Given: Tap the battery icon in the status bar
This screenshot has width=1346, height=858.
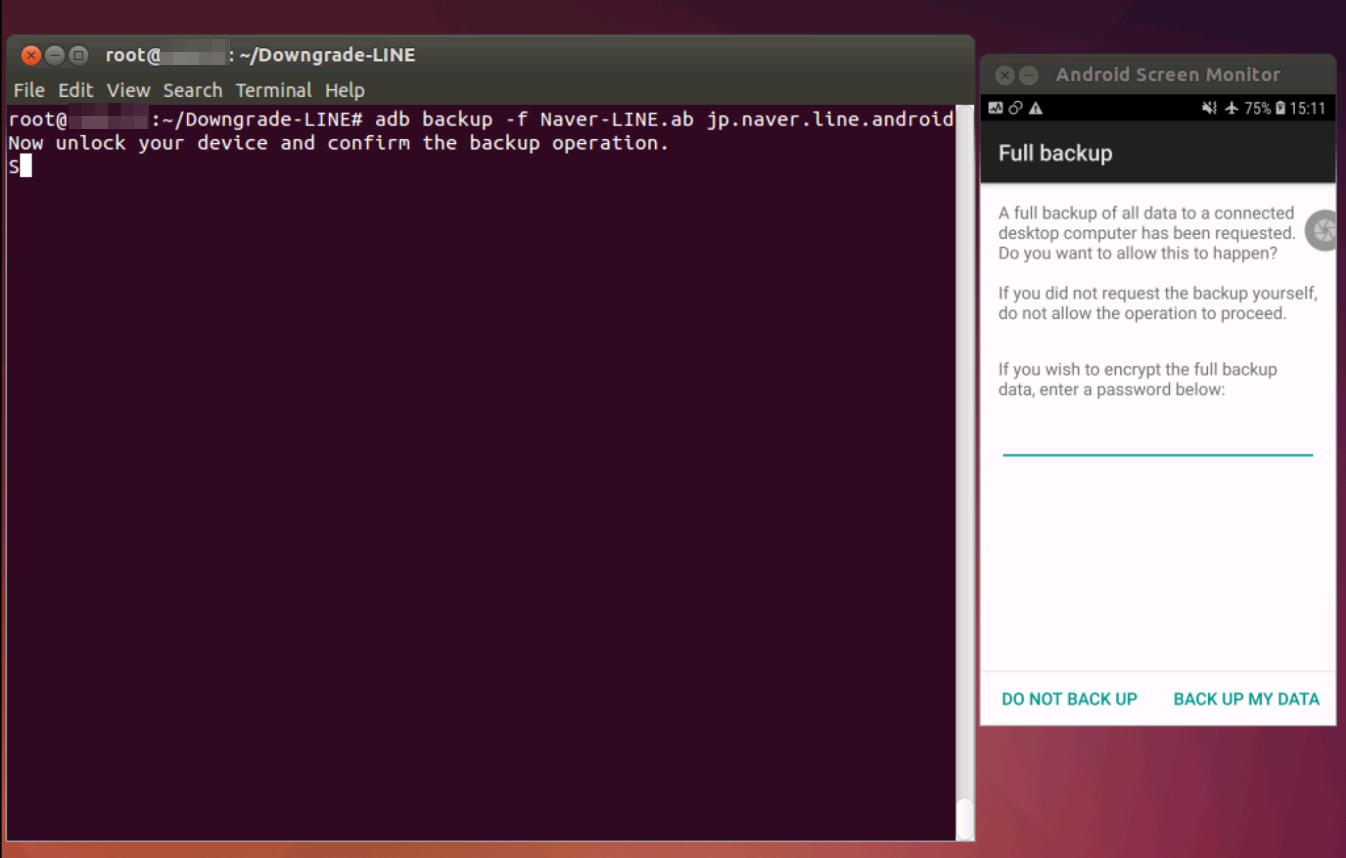Looking at the screenshot, I should [1280, 108].
